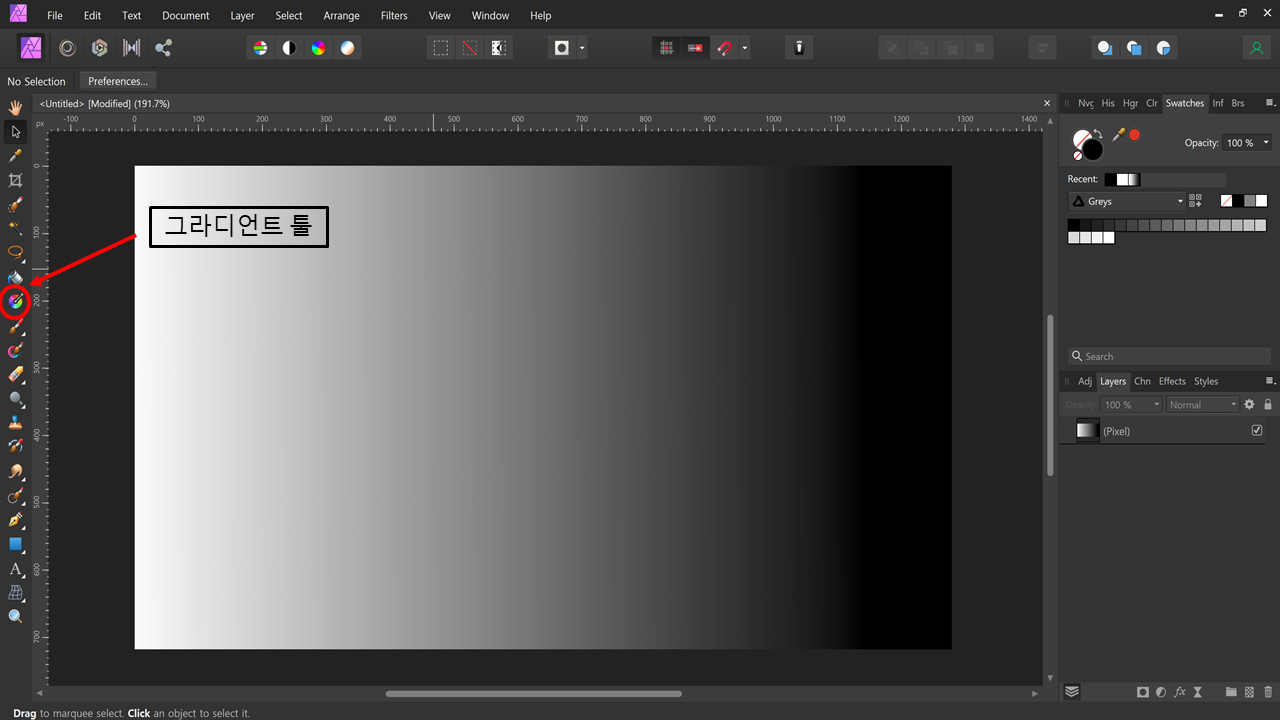
Task: Open the layer opacity 100 % dropdown
Action: [1131, 405]
